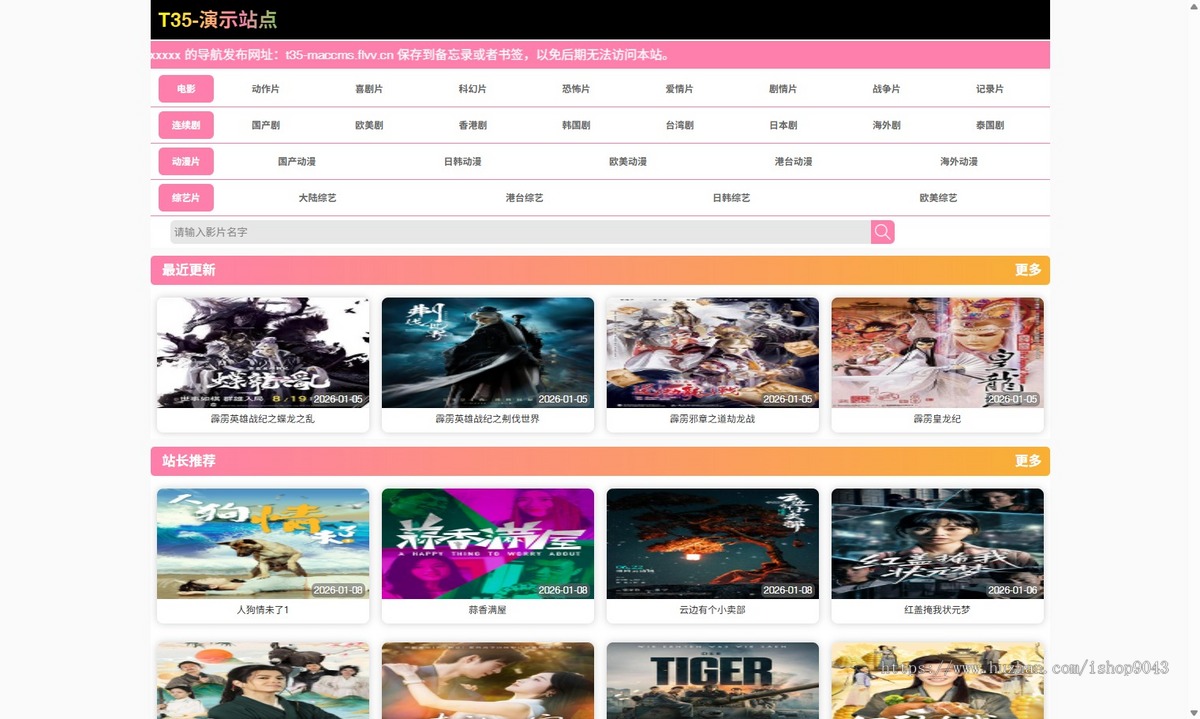Open the TIGER movie poster

(x=713, y=680)
